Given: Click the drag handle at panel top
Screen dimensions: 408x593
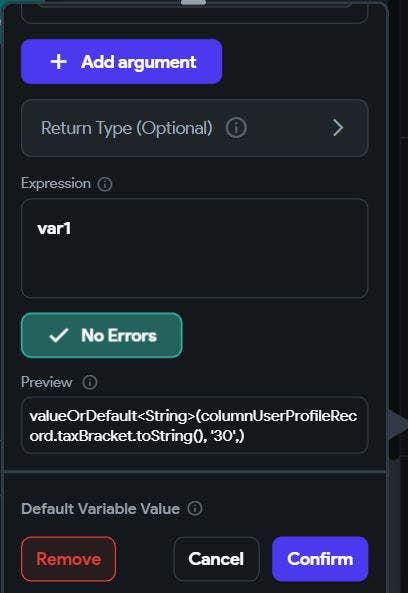Looking at the screenshot, I should tap(193, 3).
